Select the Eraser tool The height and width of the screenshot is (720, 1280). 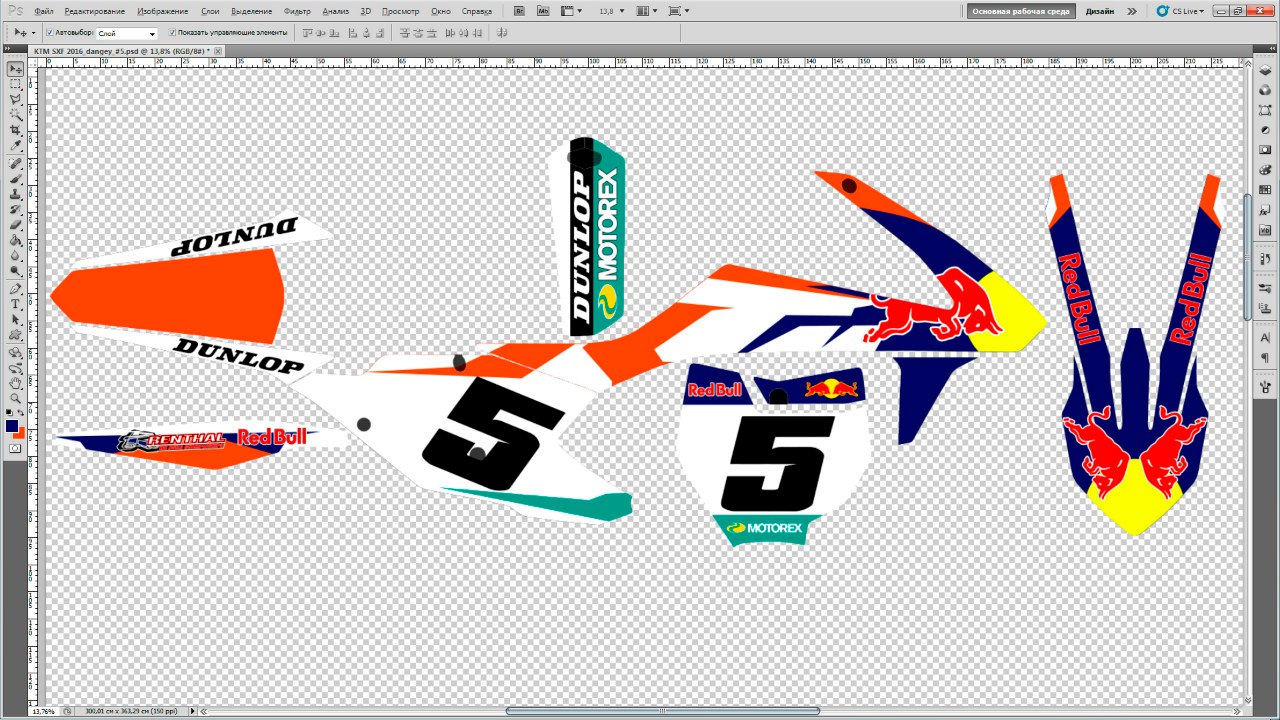[x=16, y=225]
